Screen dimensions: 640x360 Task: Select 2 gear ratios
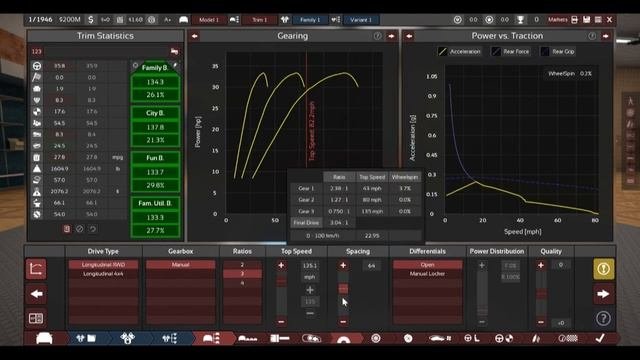click(x=242, y=264)
